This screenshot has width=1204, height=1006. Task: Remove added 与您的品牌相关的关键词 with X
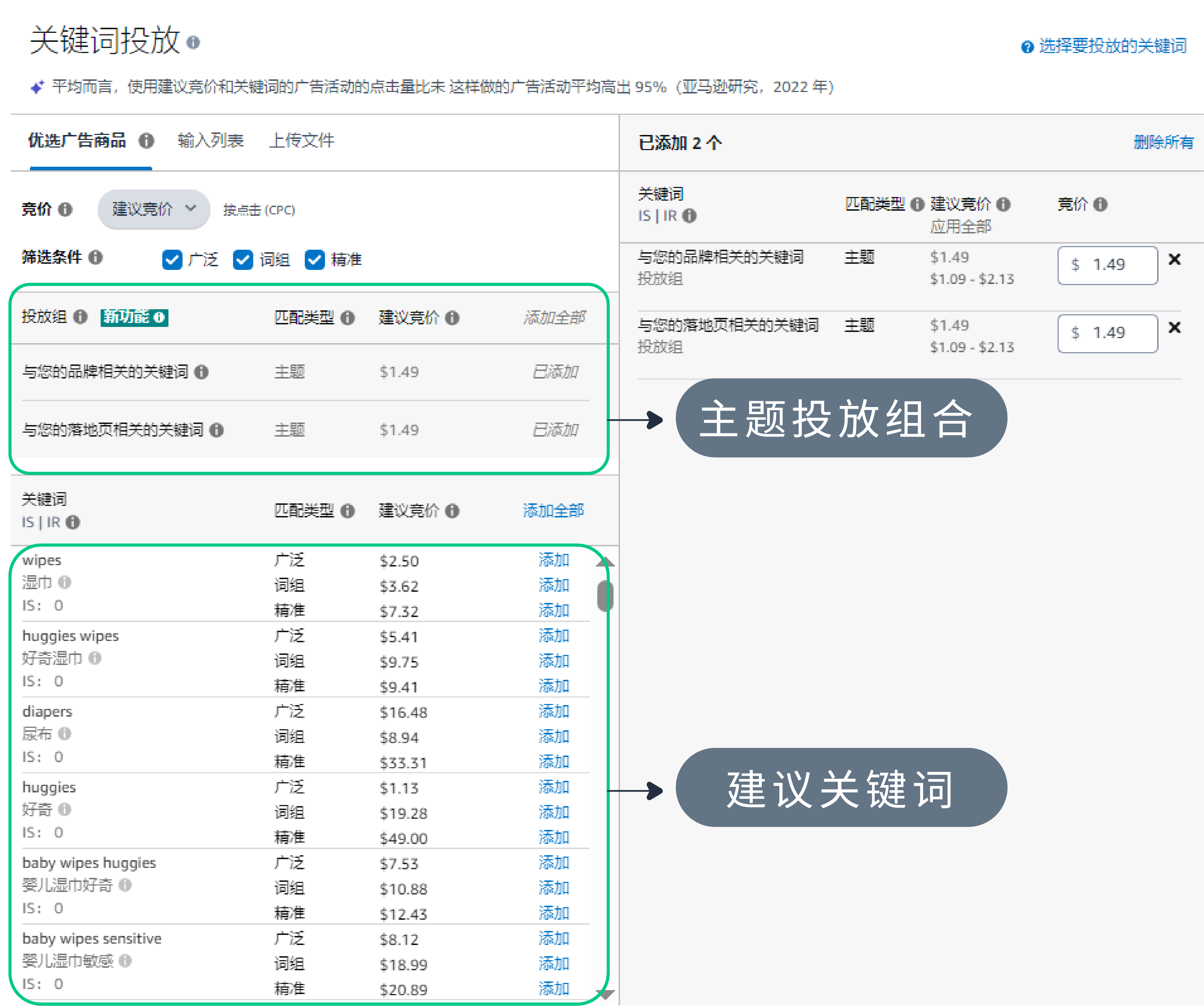pos(1175,259)
